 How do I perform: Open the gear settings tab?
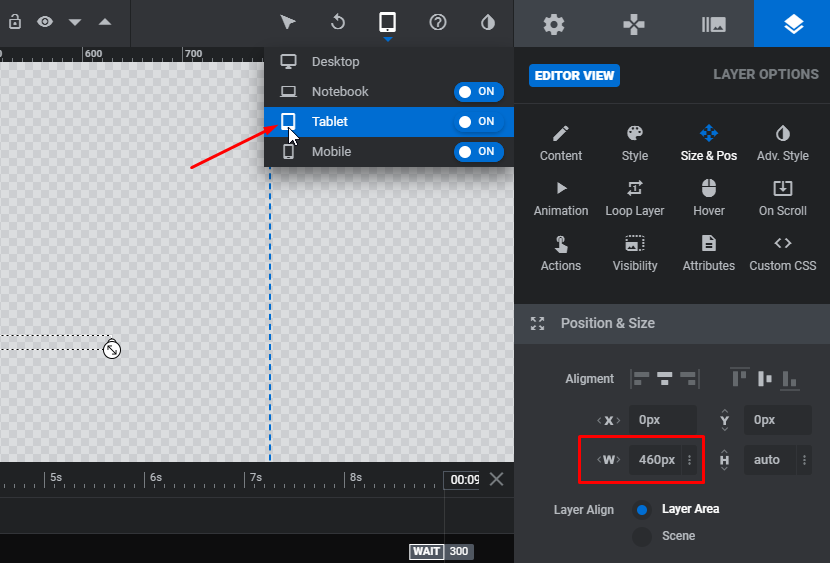pyautogui.click(x=554, y=24)
